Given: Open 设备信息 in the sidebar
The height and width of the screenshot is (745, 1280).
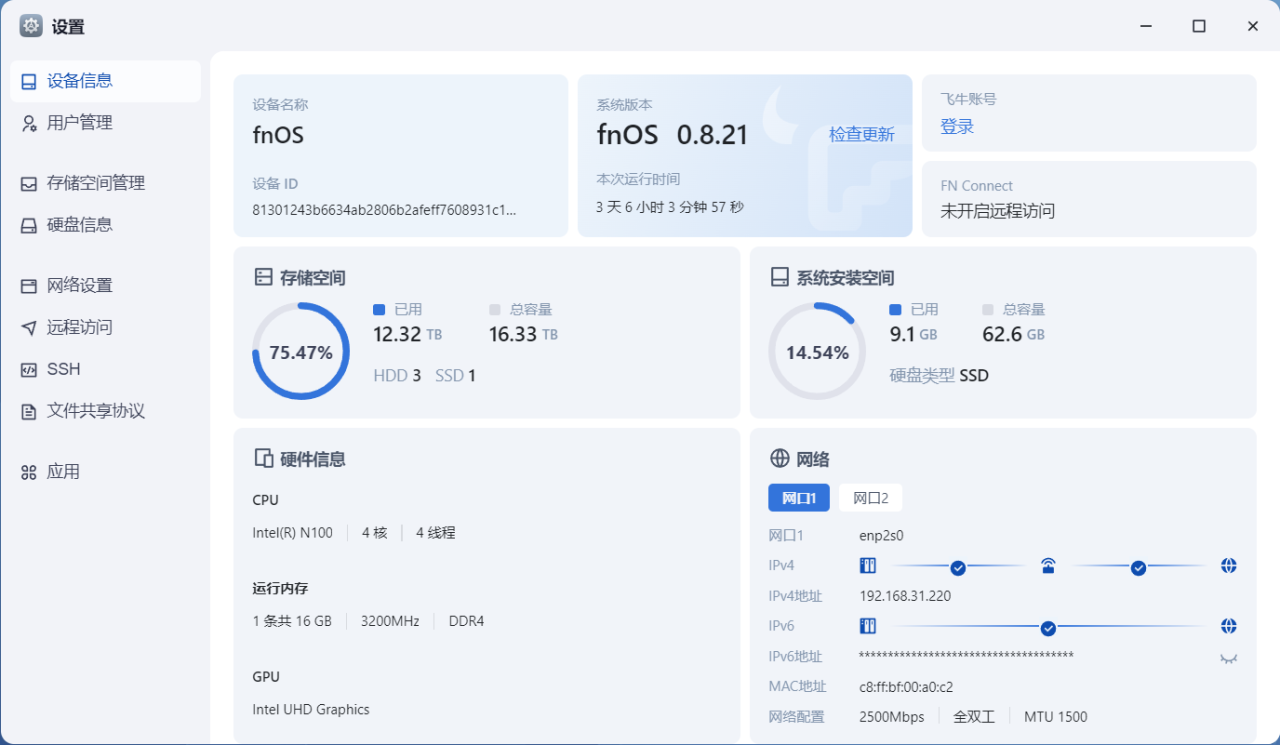Looking at the screenshot, I should pyautogui.click(x=80, y=81).
